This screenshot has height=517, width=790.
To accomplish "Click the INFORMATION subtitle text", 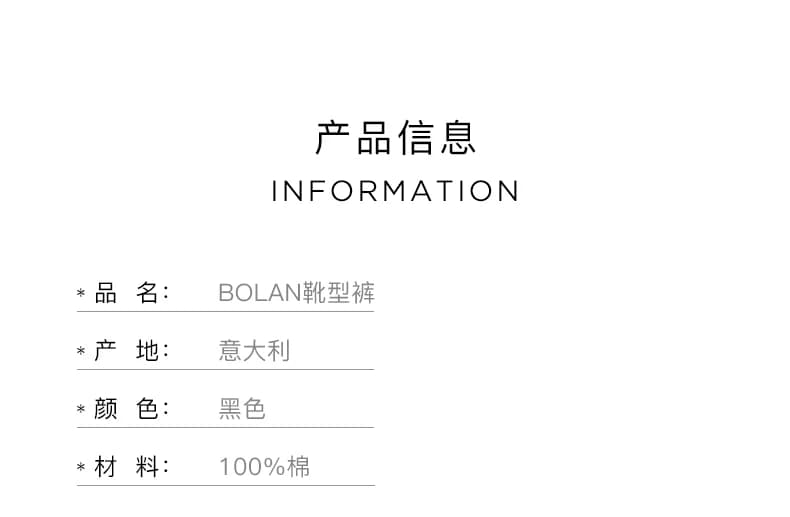I will [x=396, y=191].
